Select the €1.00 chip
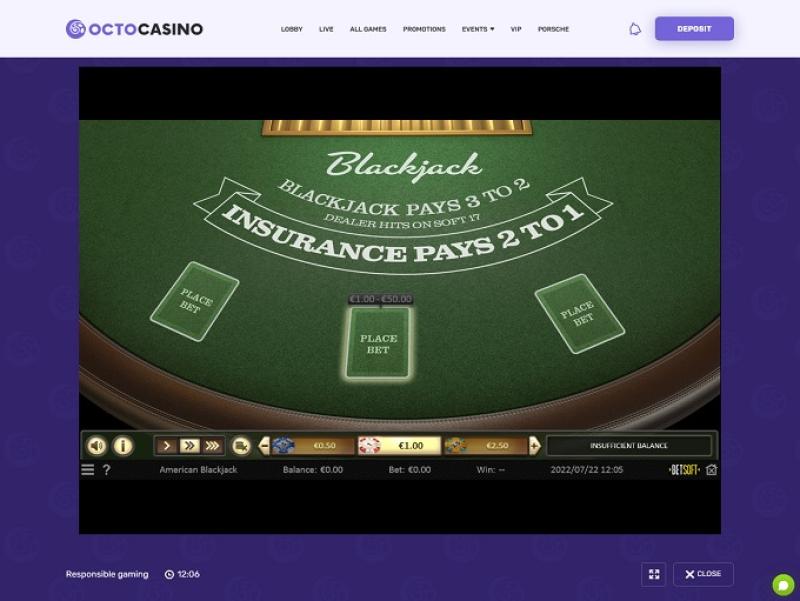 (x=399, y=445)
